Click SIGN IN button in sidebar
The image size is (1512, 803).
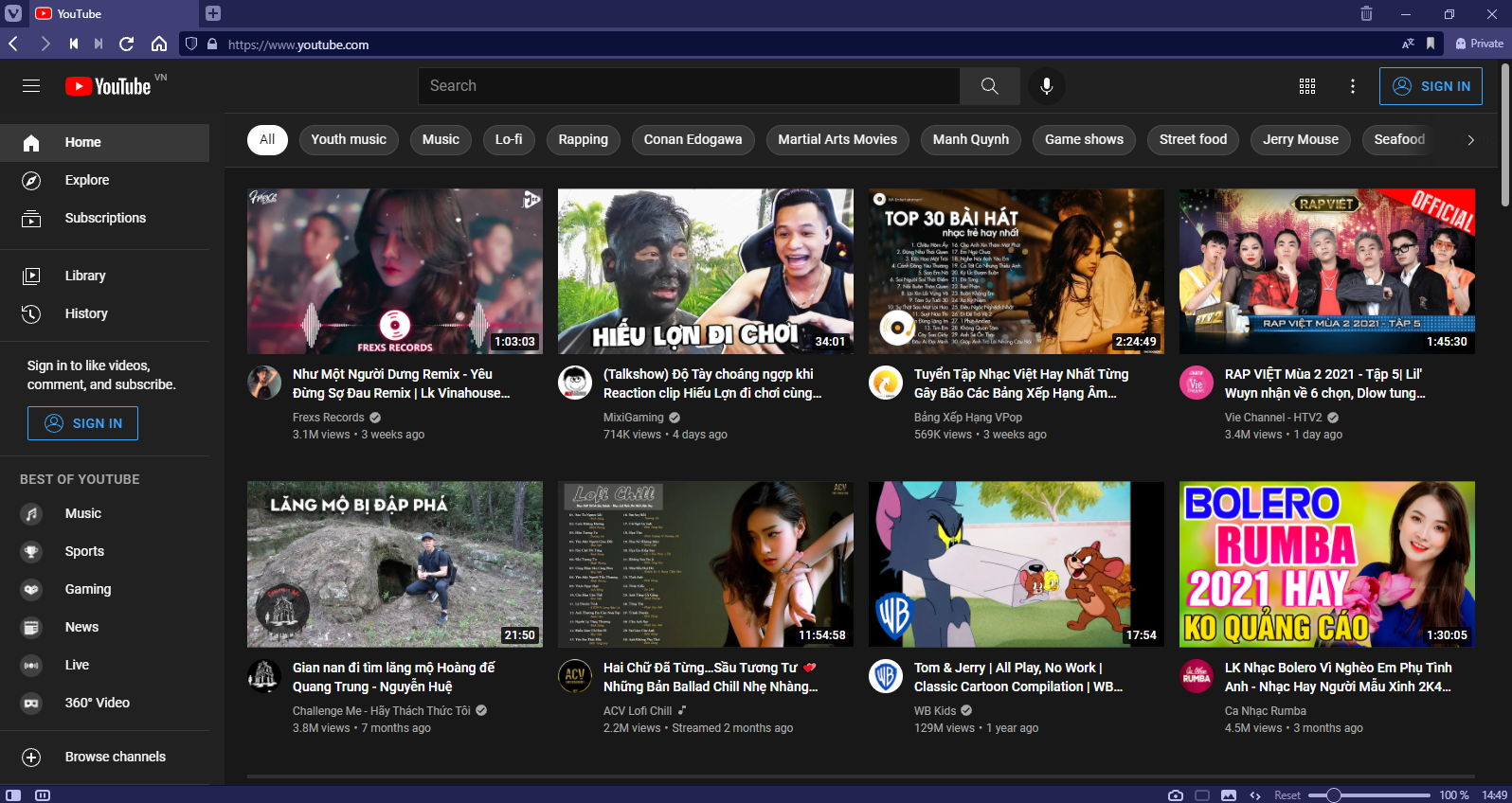click(x=82, y=423)
